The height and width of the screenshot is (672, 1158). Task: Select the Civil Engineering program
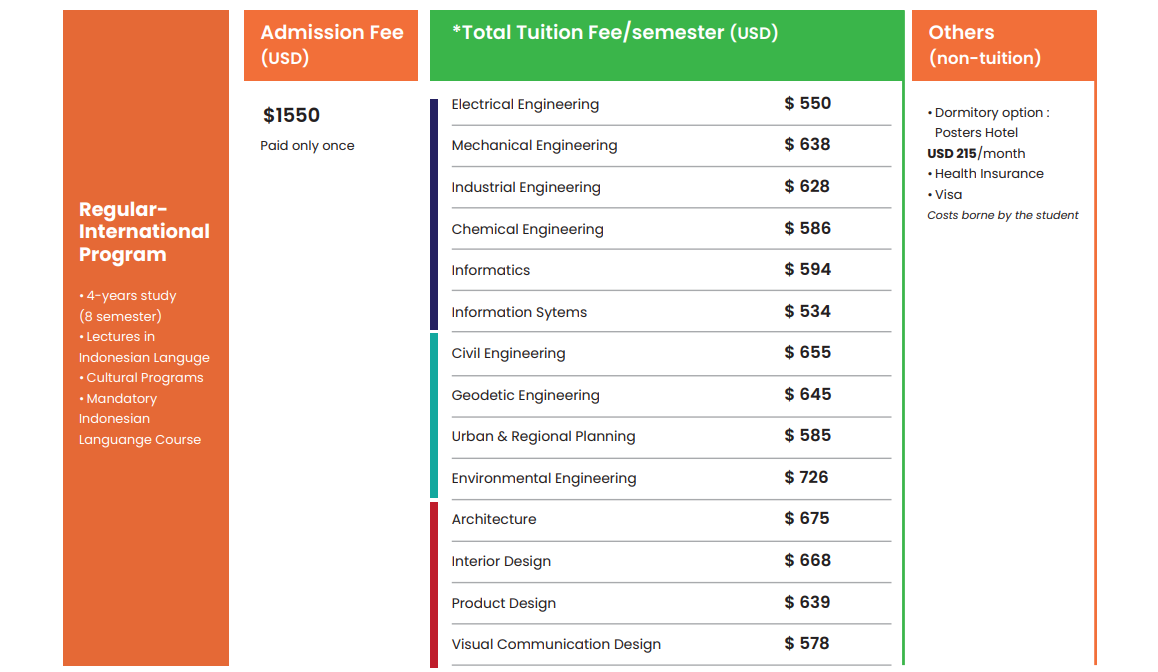point(508,353)
